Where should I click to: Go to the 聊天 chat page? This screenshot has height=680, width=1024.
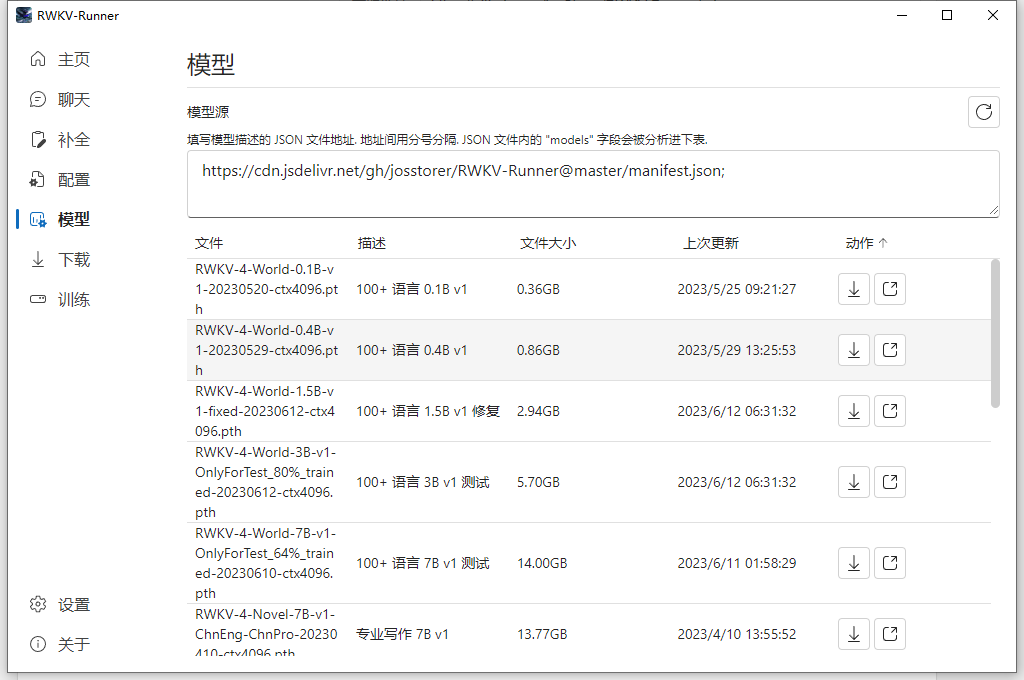pyautogui.click(x=60, y=99)
